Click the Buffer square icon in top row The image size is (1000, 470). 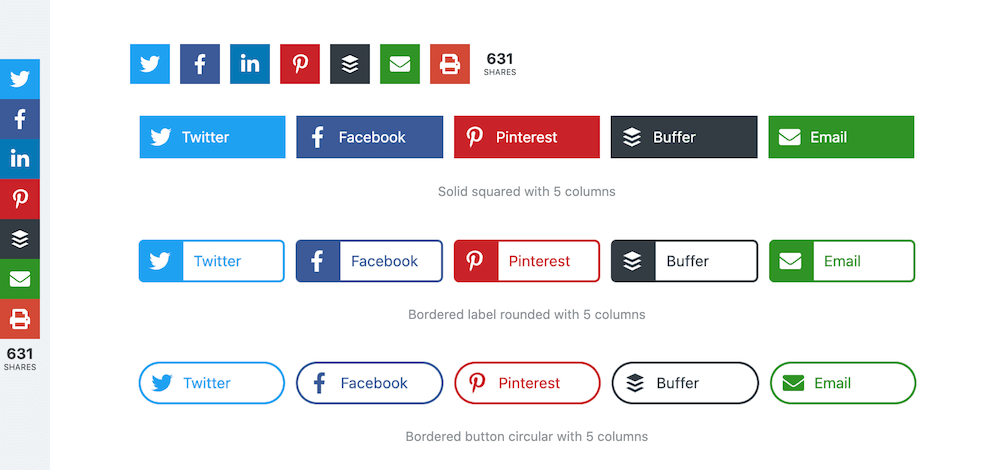click(x=350, y=64)
